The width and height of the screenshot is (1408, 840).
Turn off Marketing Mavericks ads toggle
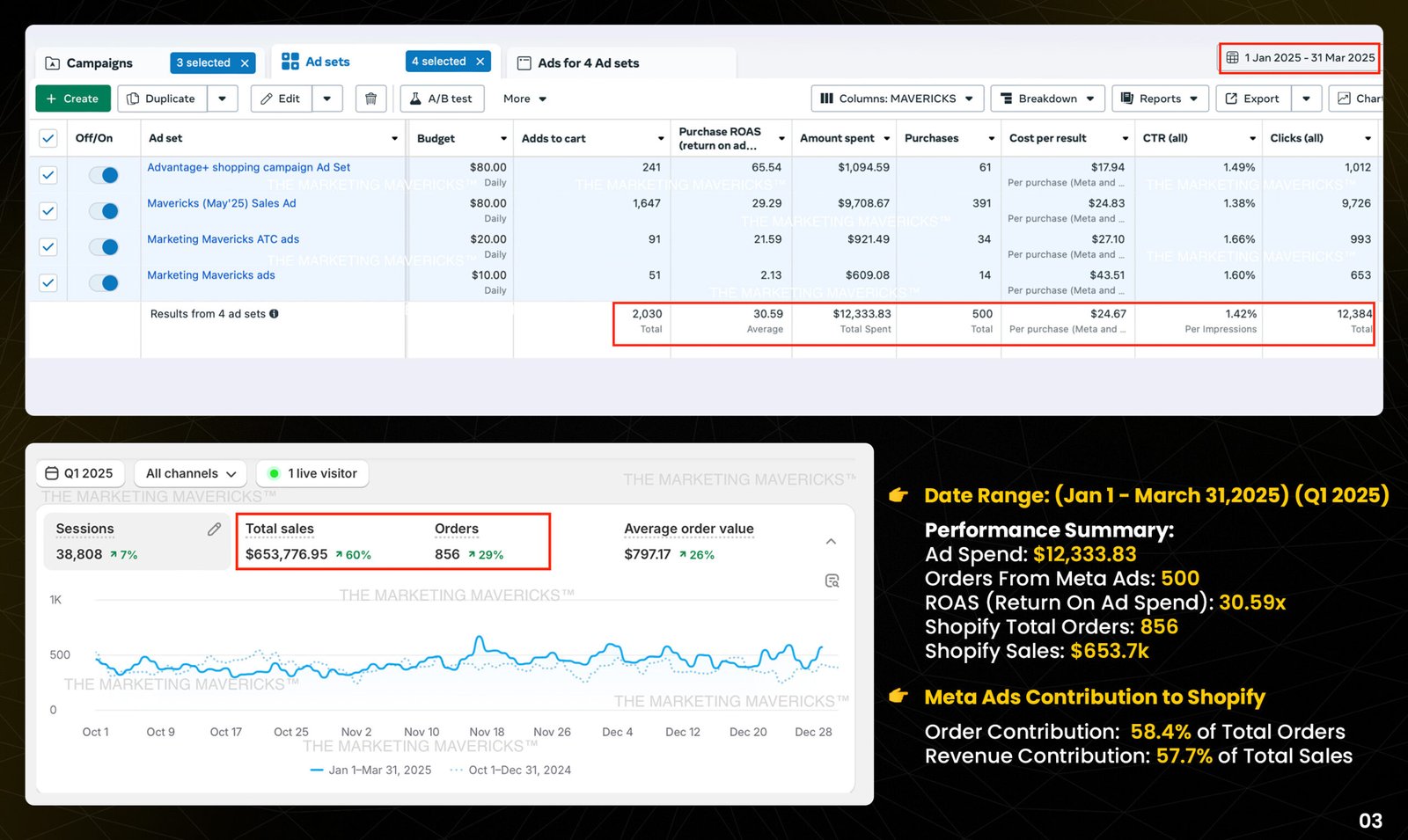point(104,283)
